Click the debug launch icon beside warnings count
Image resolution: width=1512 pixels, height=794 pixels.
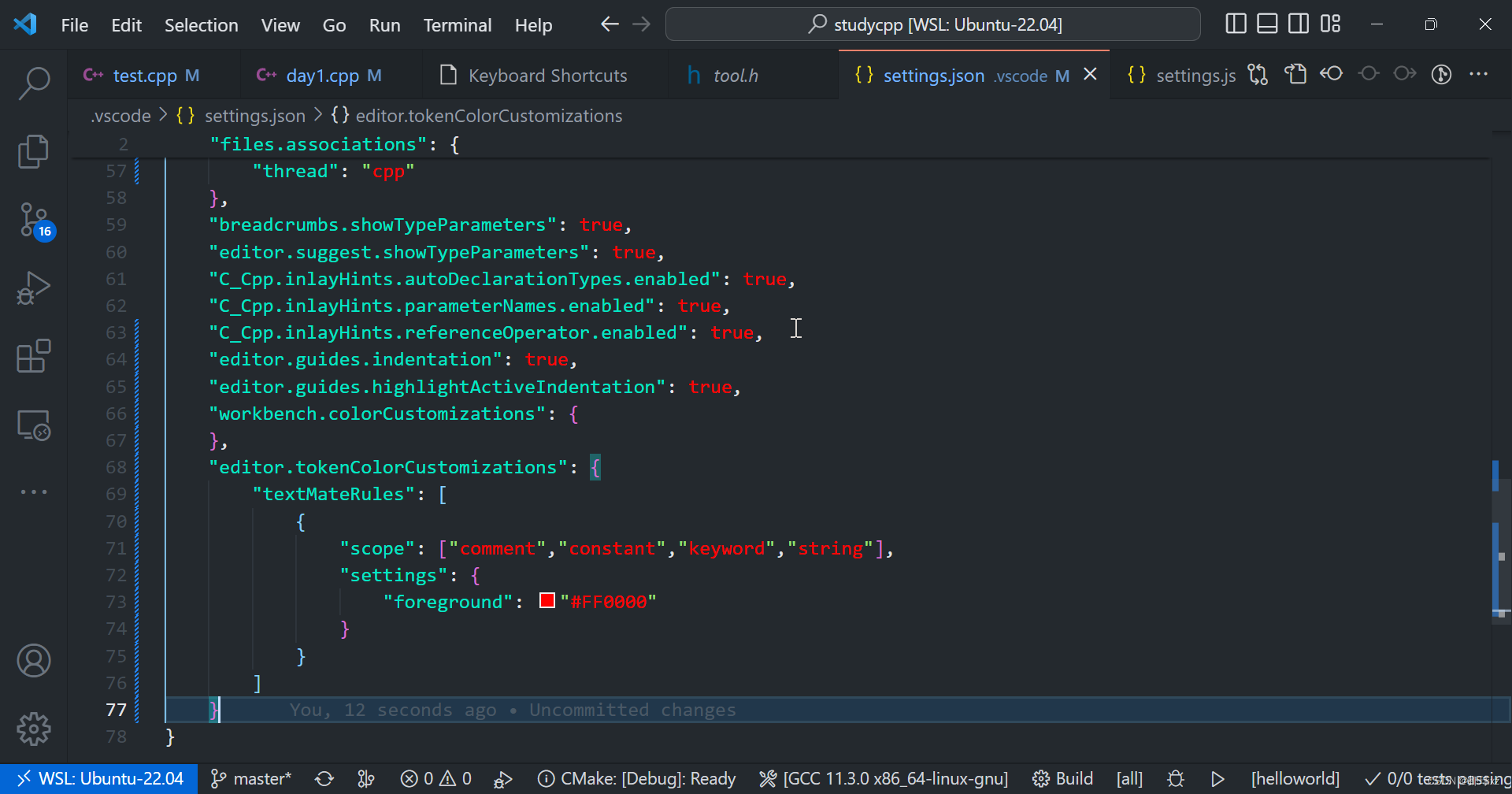(502, 779)
